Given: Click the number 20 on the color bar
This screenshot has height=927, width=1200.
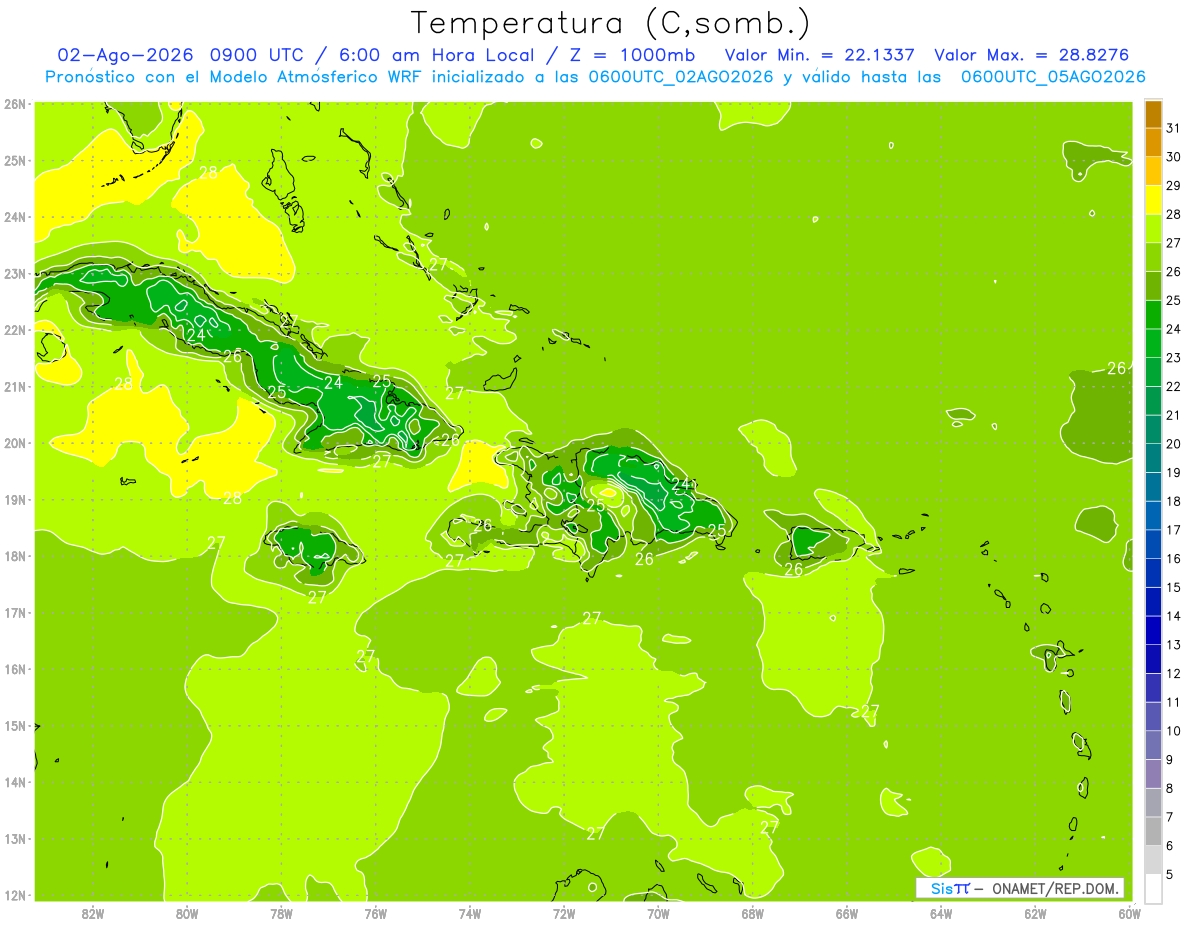Looking at the screenshot, I should pos(1173,444).
